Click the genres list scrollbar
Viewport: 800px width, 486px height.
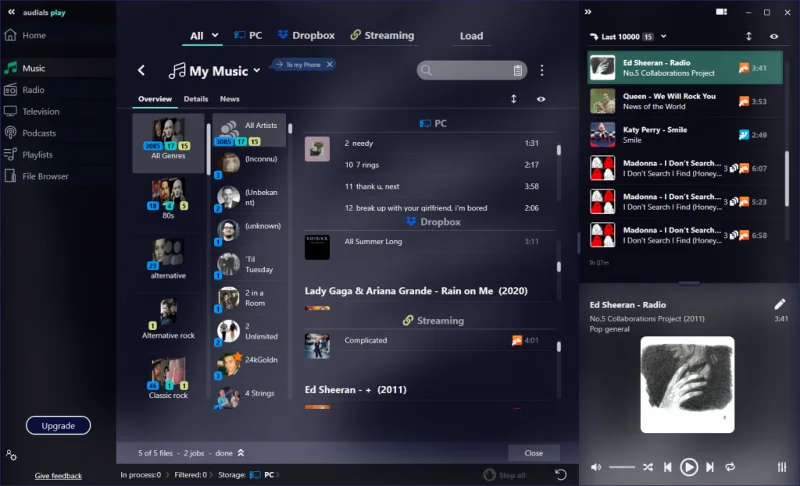pyautogui.click(x=208, y=149)
